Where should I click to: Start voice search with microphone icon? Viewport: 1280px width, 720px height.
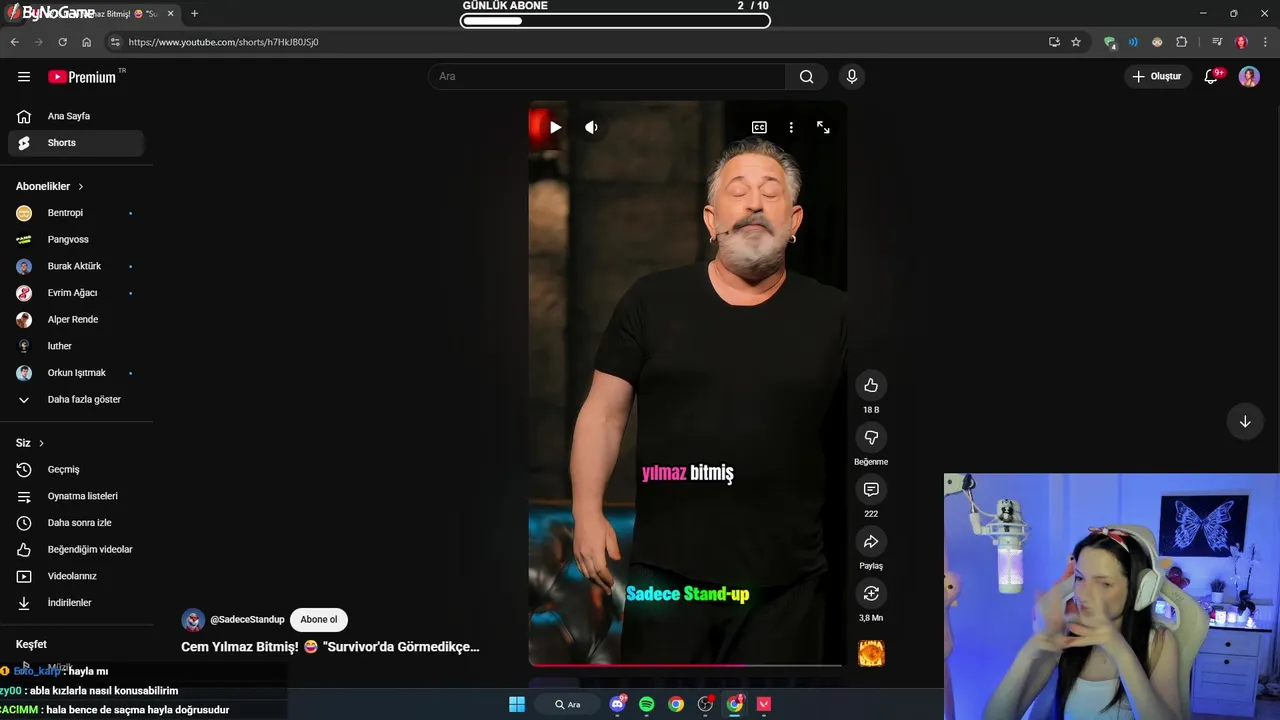coord(851,76)
